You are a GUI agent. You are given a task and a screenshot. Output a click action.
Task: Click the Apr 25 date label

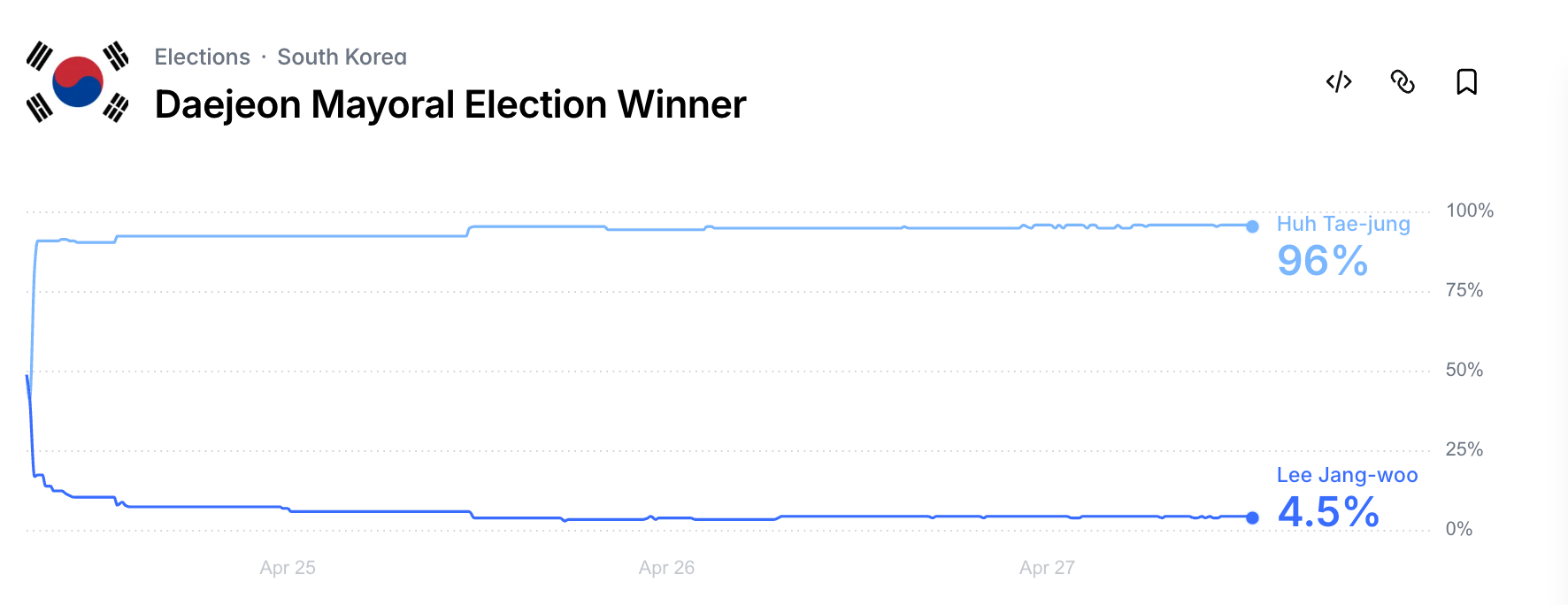coord(288,568)
